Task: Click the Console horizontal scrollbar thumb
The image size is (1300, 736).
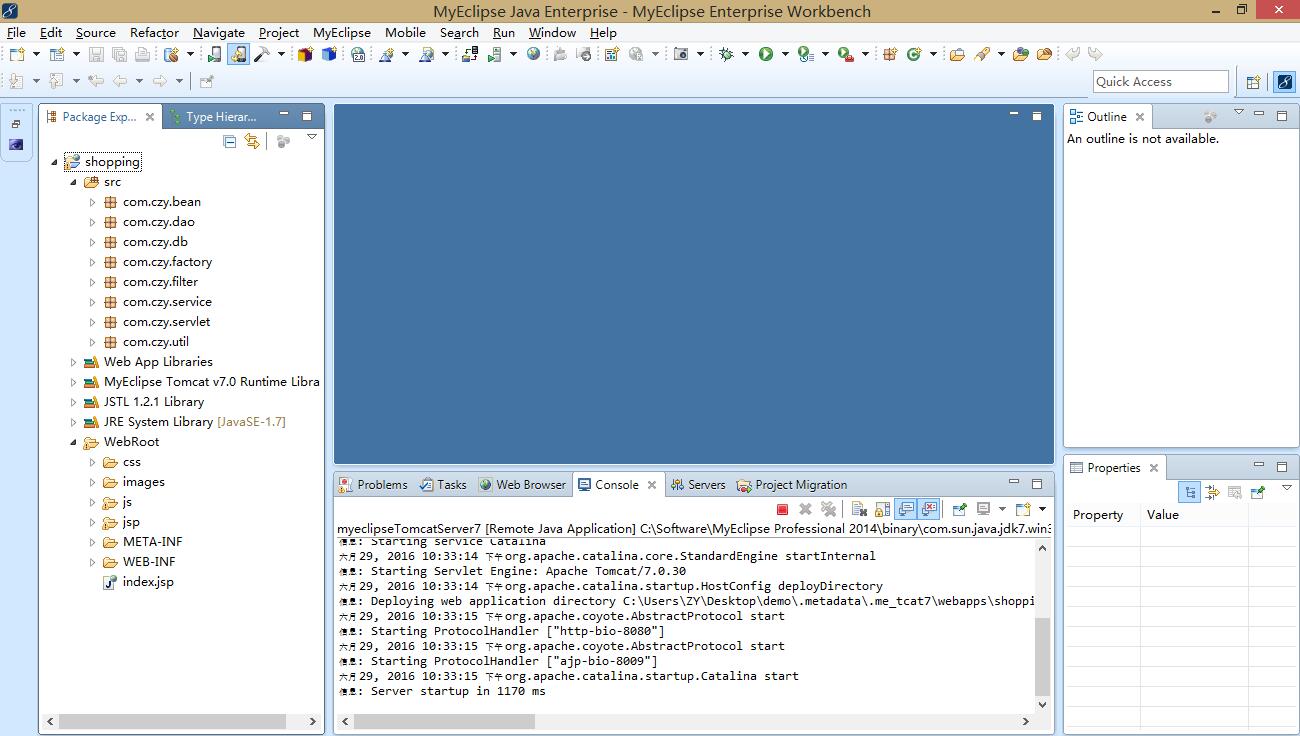Action: click(x=445, y=721)
